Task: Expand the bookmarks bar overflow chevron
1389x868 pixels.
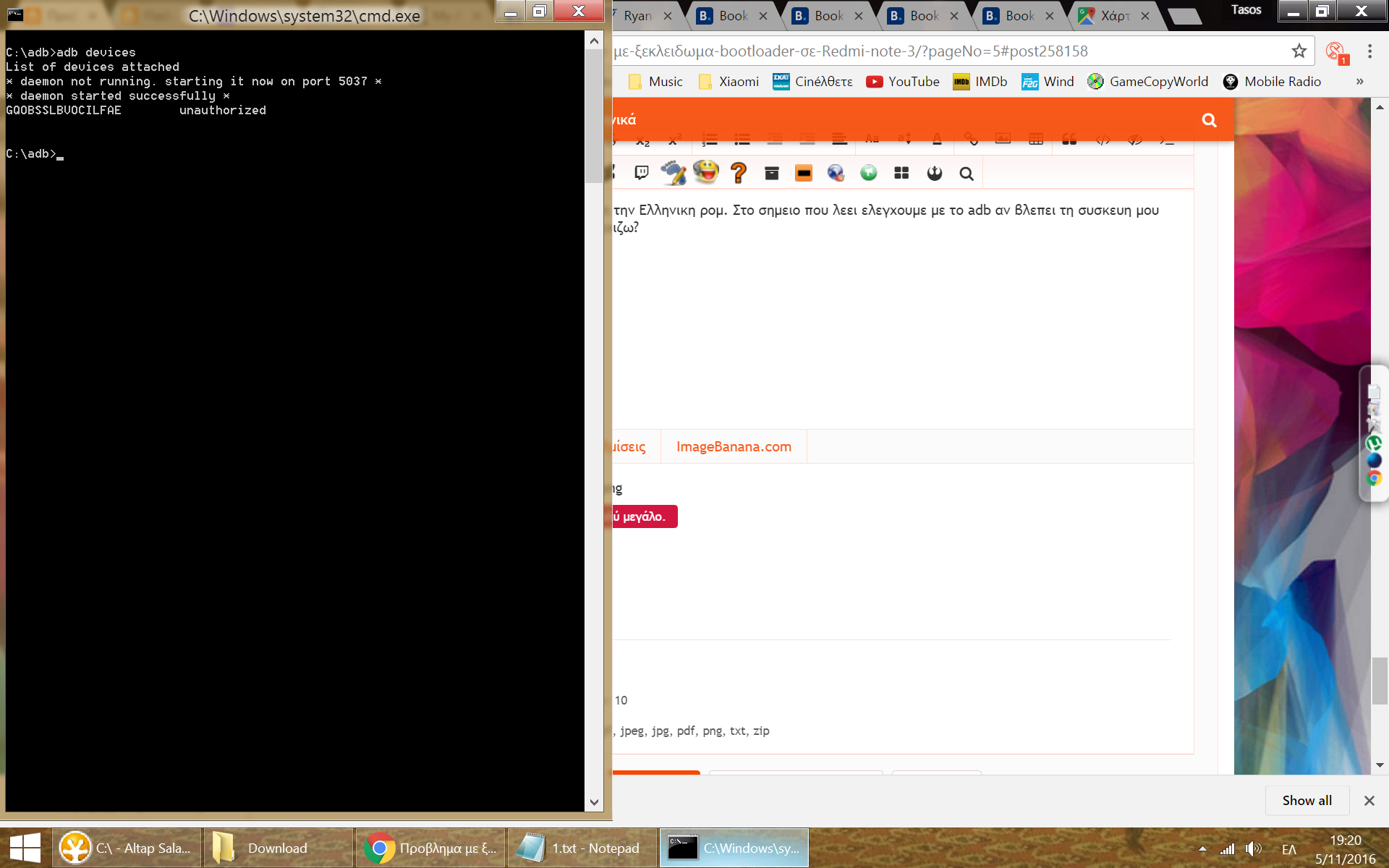Action: coord(1359,82)
